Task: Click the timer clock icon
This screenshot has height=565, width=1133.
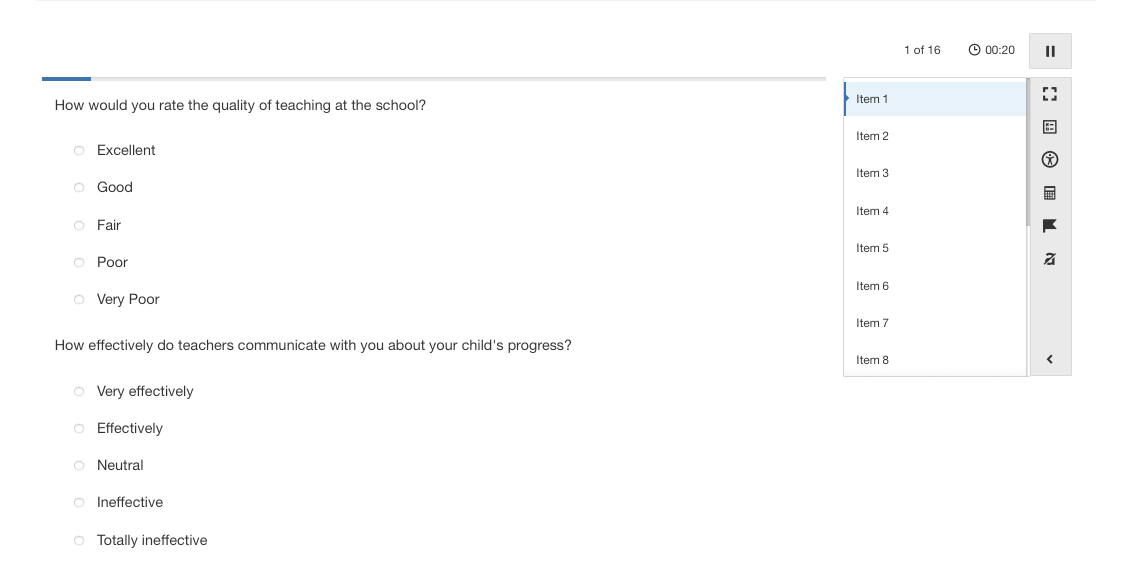Action: click(974, 50)
